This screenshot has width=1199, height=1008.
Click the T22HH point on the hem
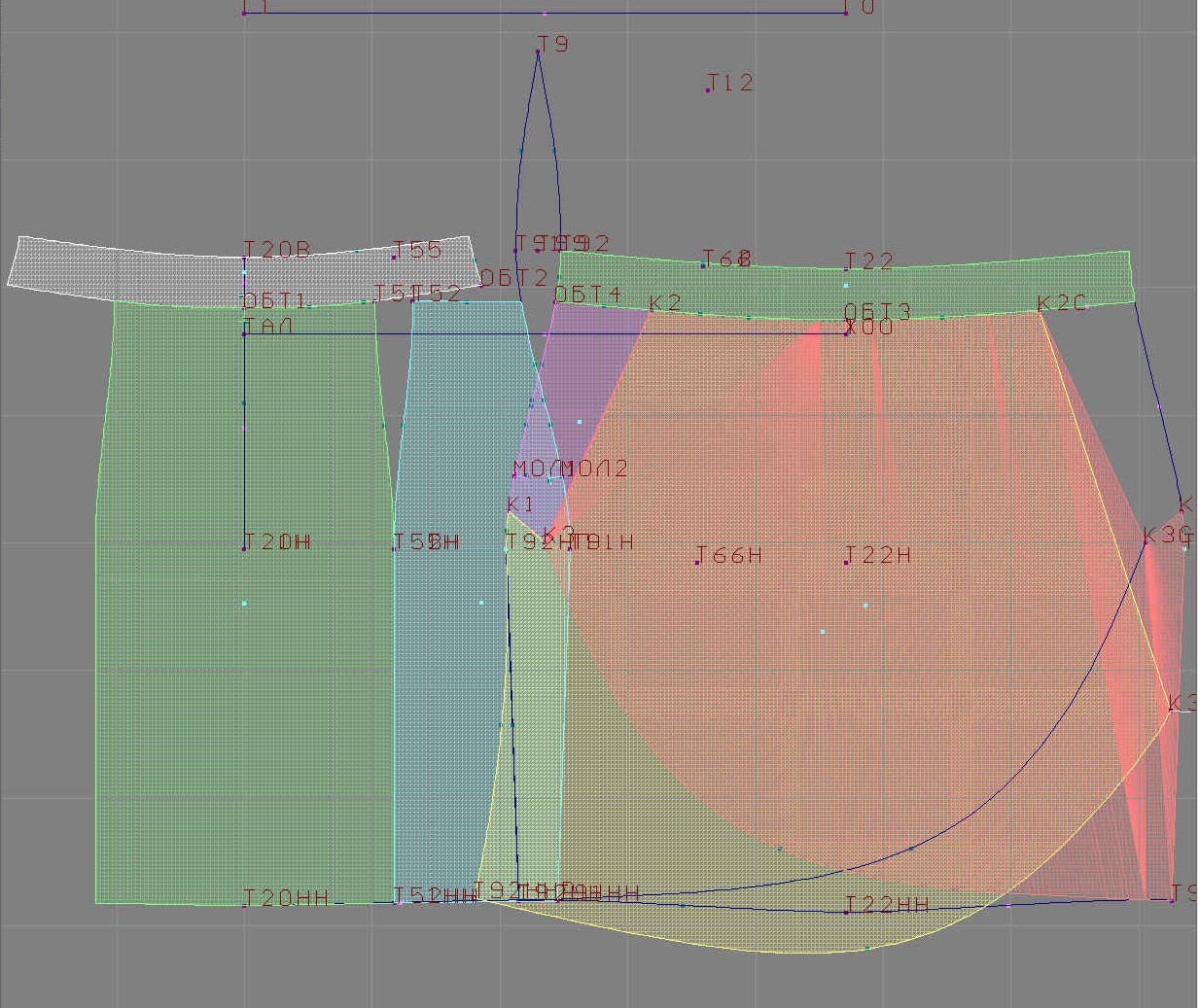click(x=846, y=912)
